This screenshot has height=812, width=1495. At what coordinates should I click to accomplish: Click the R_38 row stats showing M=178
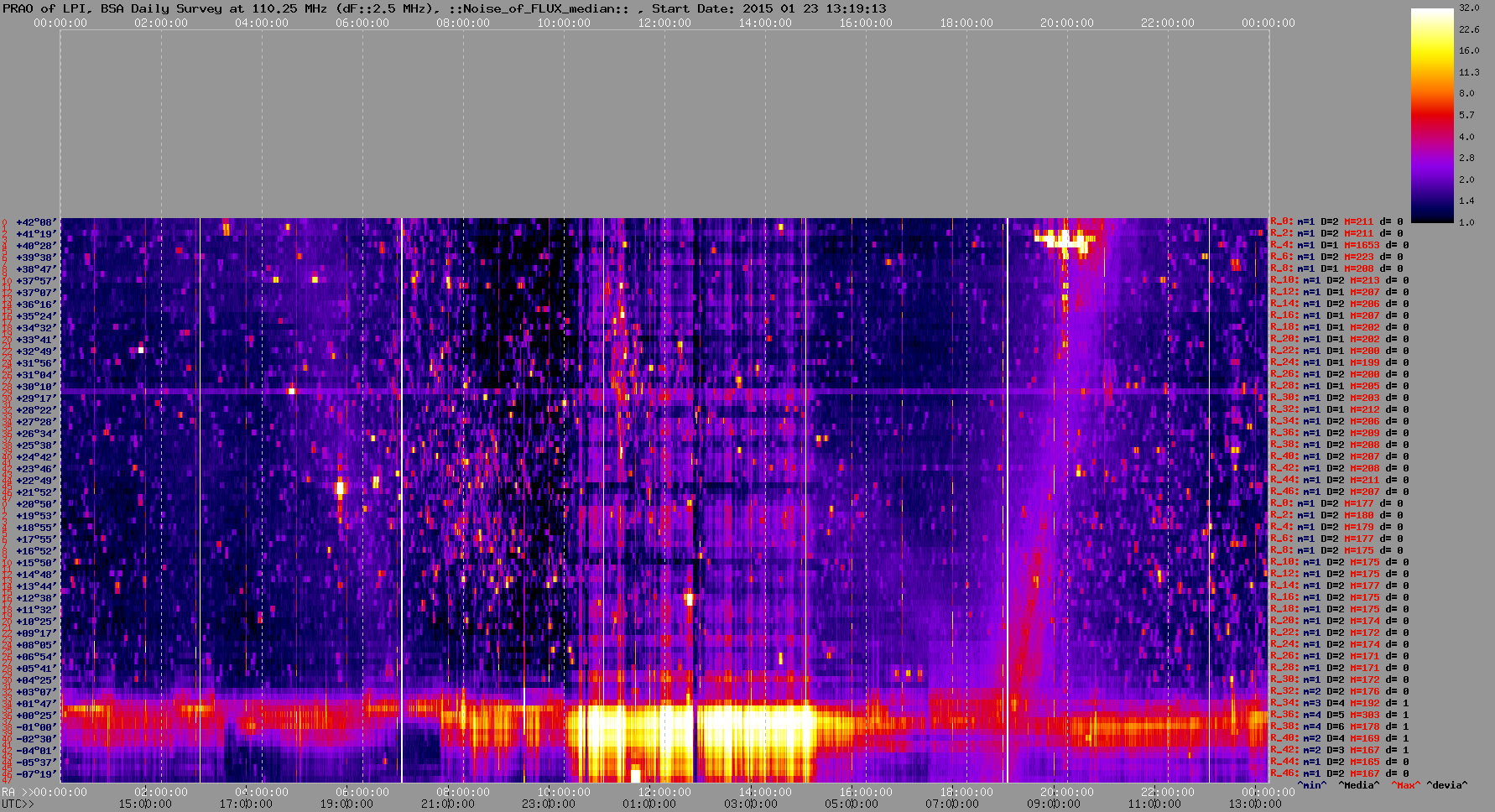click(1340, 727)
